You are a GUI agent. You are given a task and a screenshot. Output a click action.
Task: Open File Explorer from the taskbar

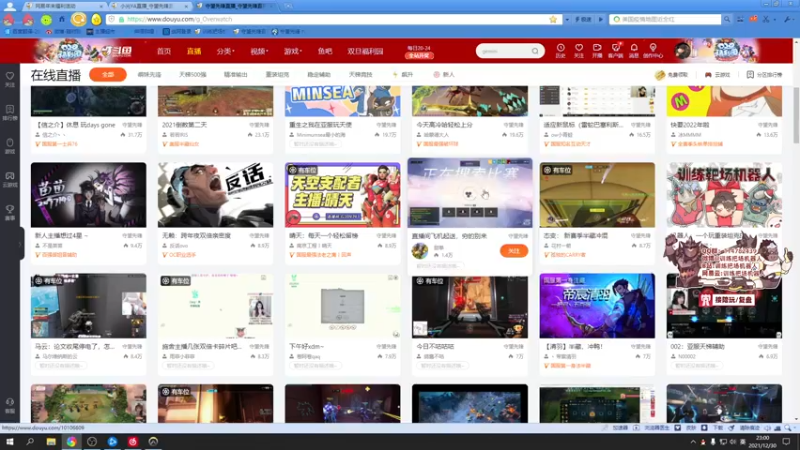(51, 441)
